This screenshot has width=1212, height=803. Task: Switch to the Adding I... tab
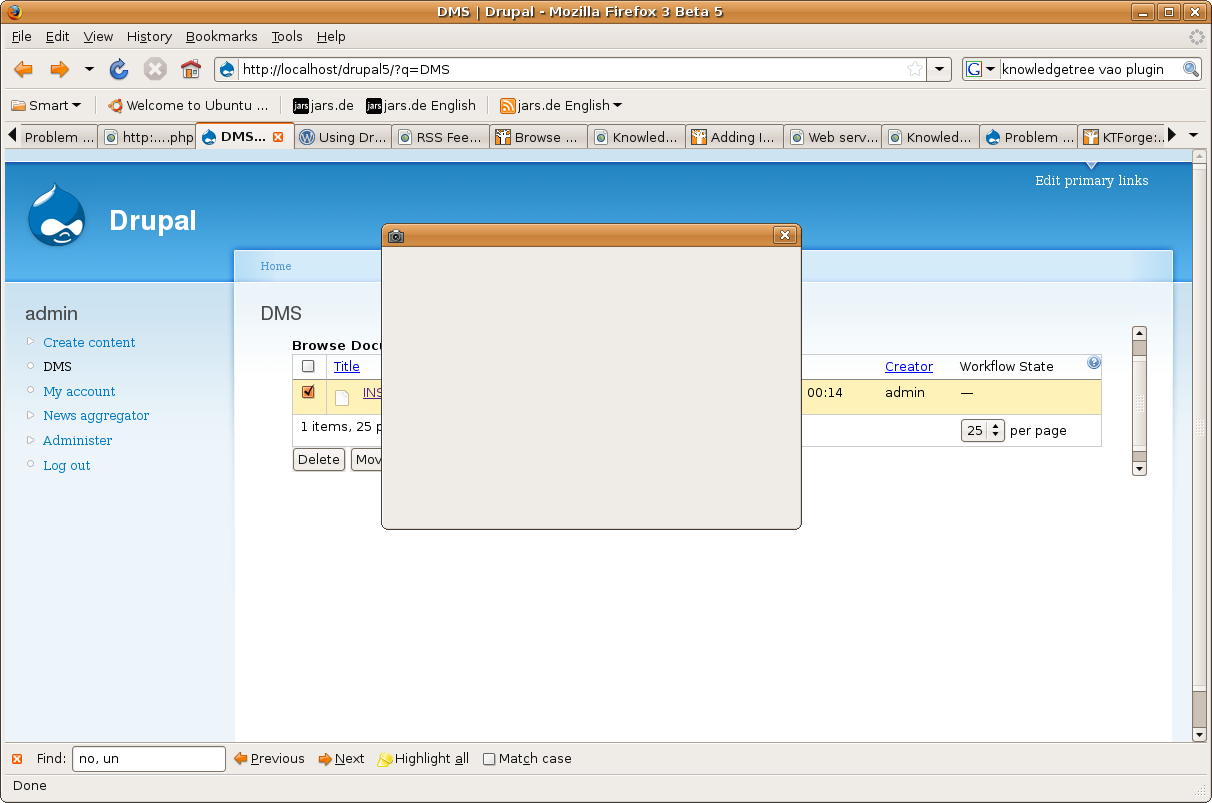(733, 137)
